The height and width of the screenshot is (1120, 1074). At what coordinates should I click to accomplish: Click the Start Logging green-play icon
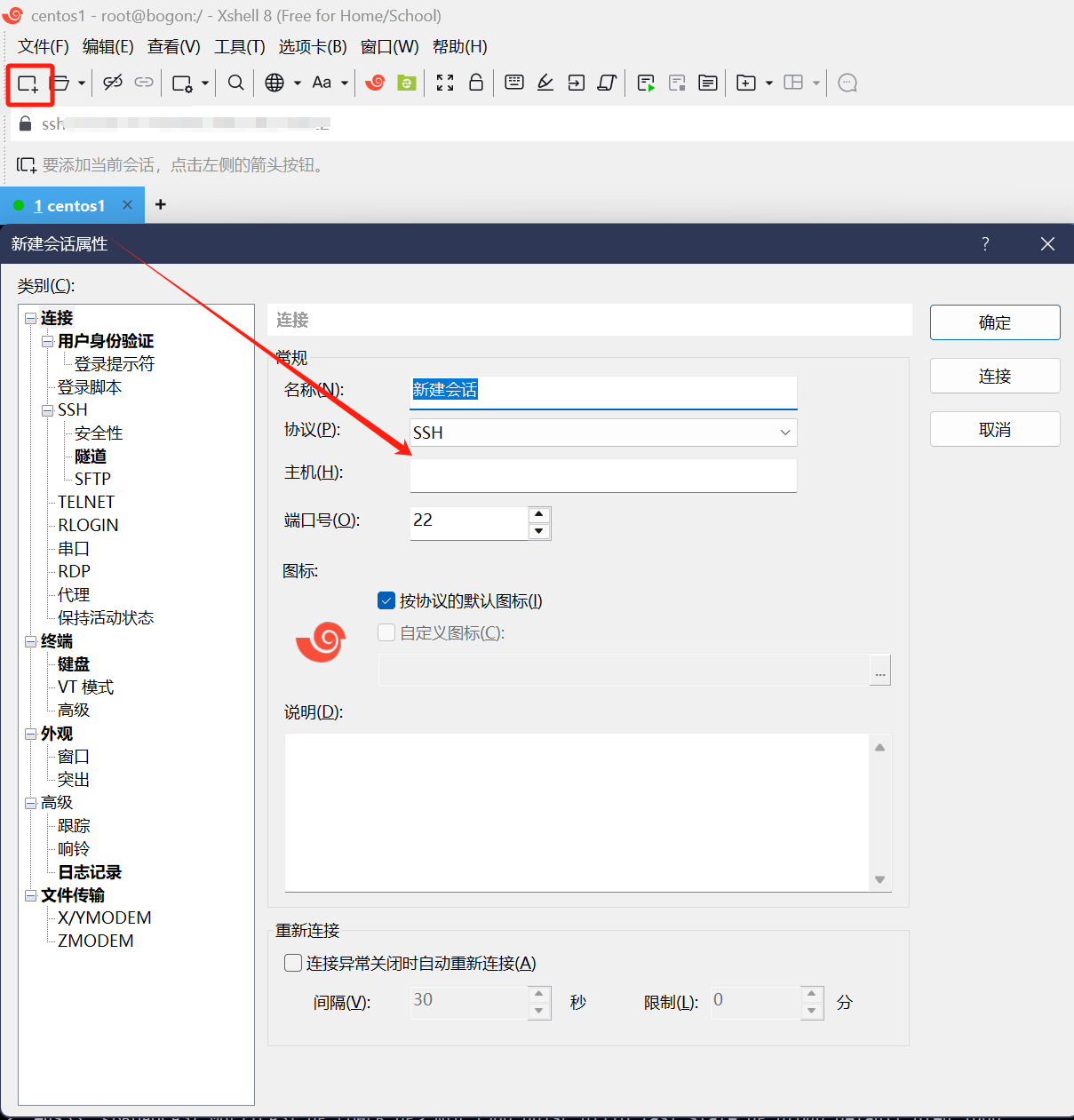[x=646, y=83]
